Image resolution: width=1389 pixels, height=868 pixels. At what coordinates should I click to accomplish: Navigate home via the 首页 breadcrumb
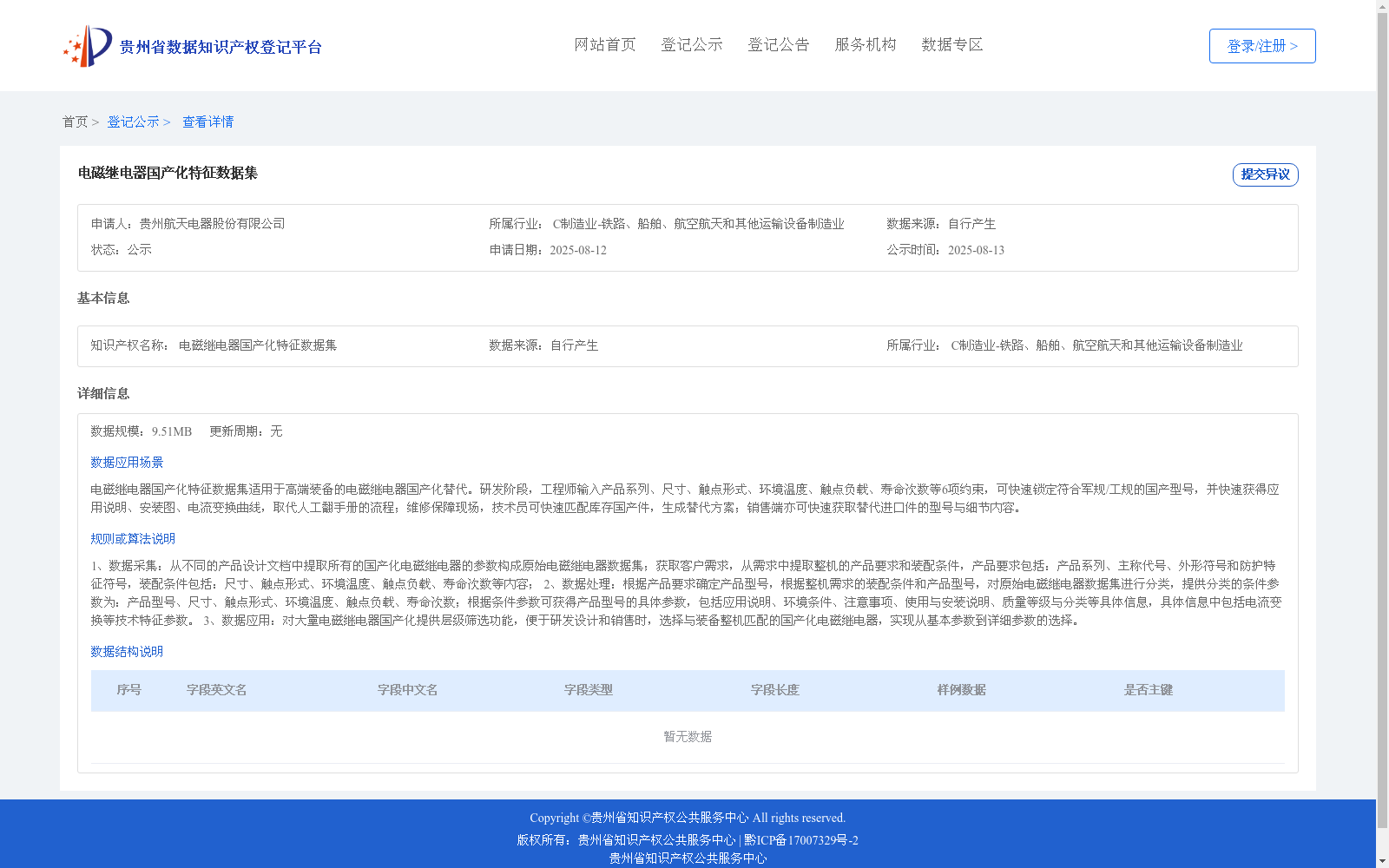(x=75, y=122)
